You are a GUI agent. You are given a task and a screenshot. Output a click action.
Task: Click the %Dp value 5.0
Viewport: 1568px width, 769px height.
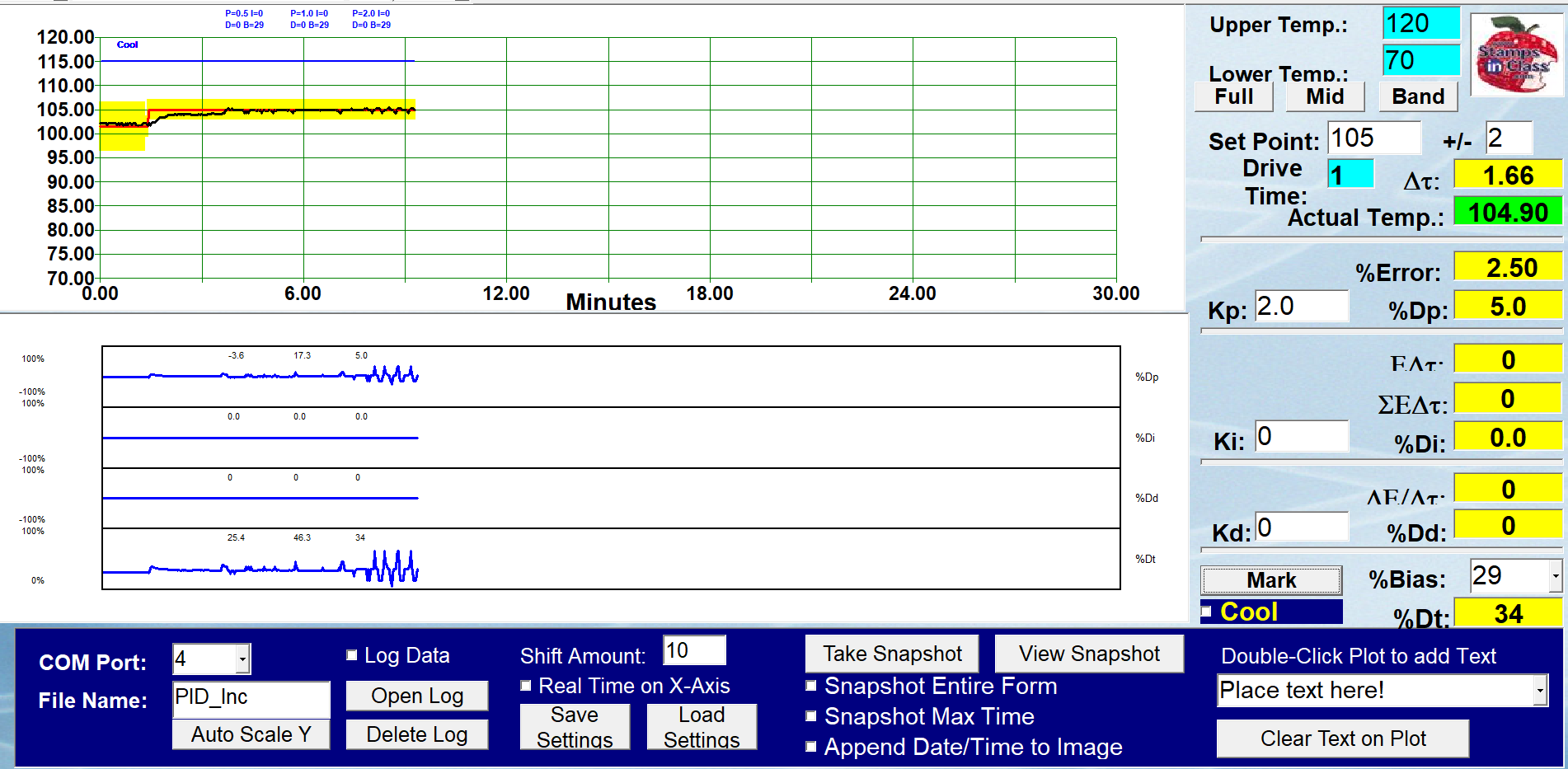pyautogui.click(x=1508, y=306)
